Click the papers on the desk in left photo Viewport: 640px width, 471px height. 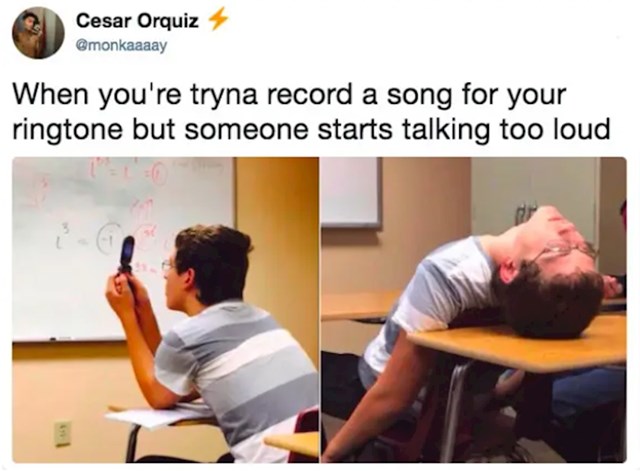[x=159, y=414]
